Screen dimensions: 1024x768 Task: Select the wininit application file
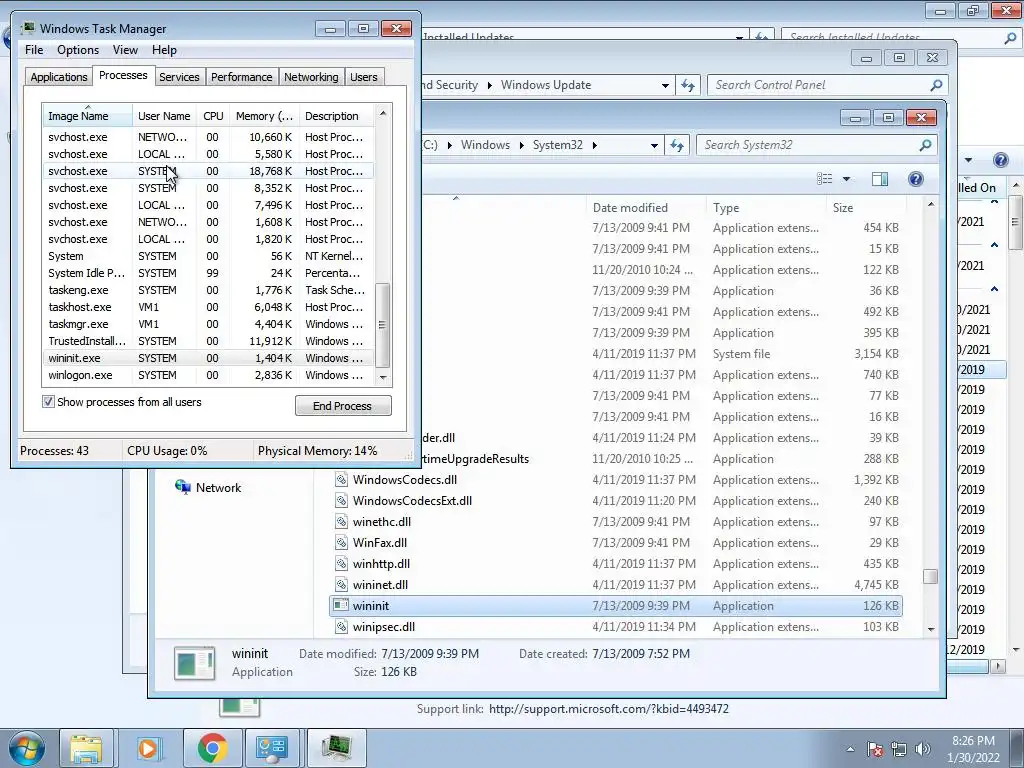[615, 605]
